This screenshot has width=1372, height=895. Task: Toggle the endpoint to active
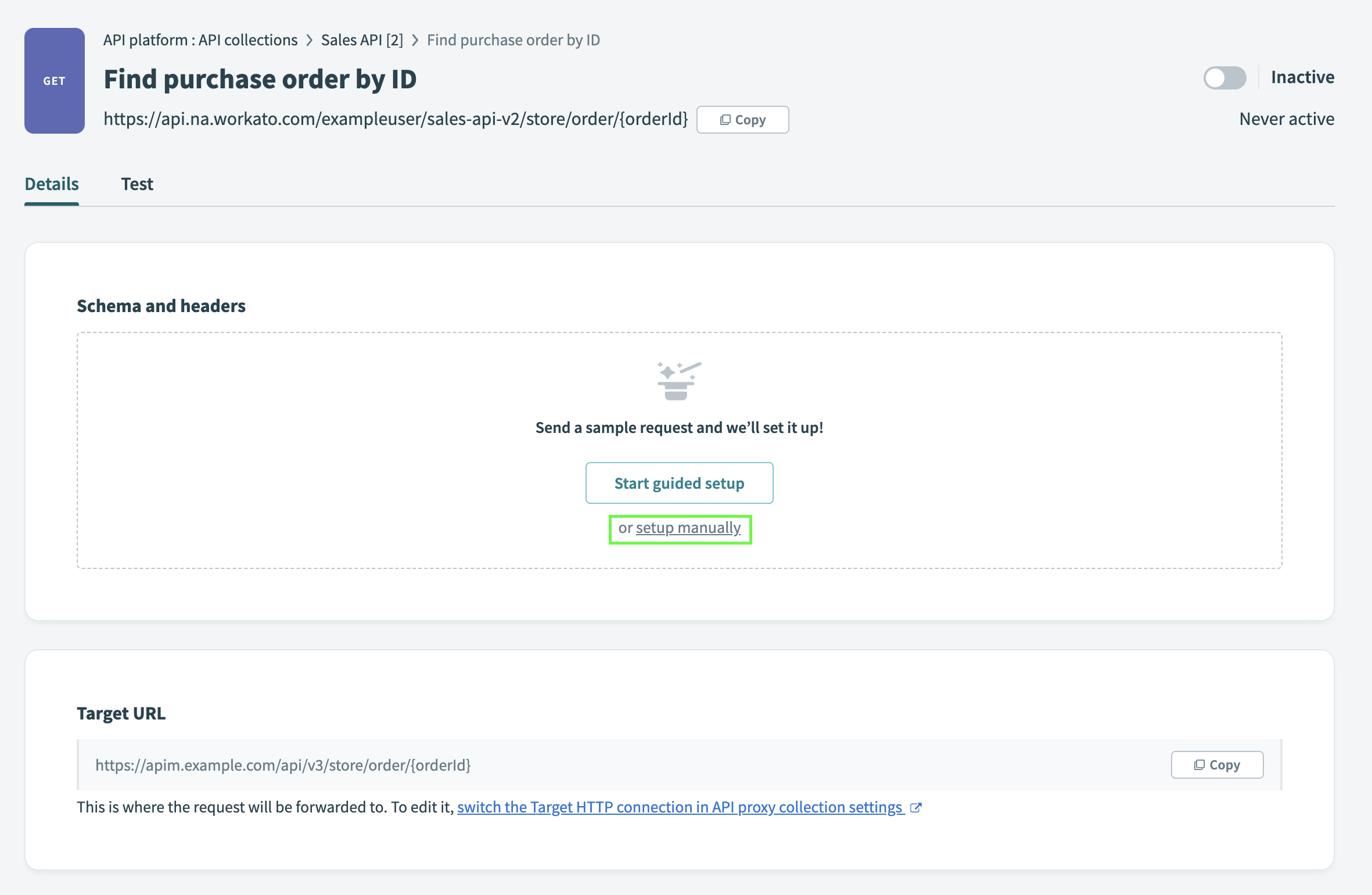pos(1224,78)
